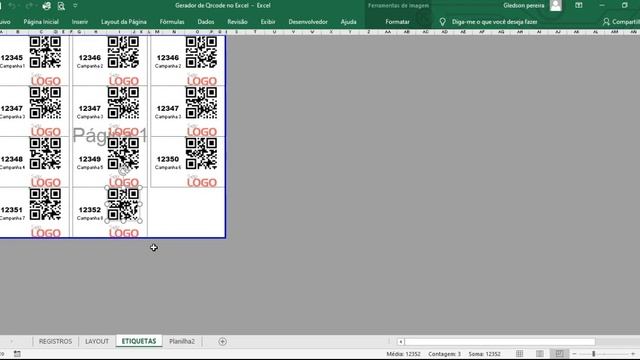Switch to the Revisão tab
The height and width of the screenshot is (360, 640).
[x=237, y=22]
